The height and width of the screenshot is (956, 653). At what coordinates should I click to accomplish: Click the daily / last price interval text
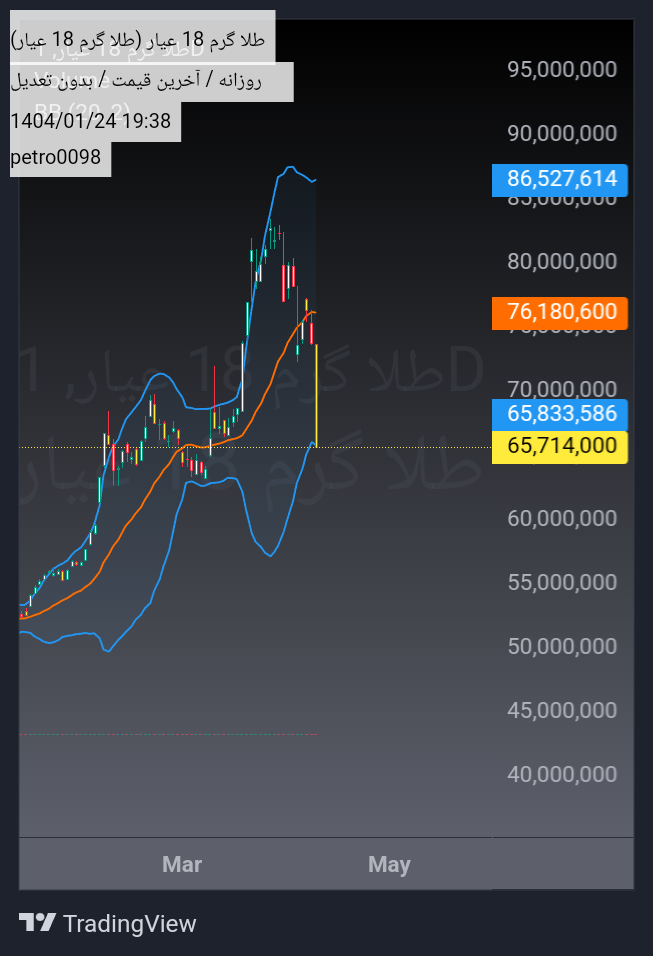point(137,81)
